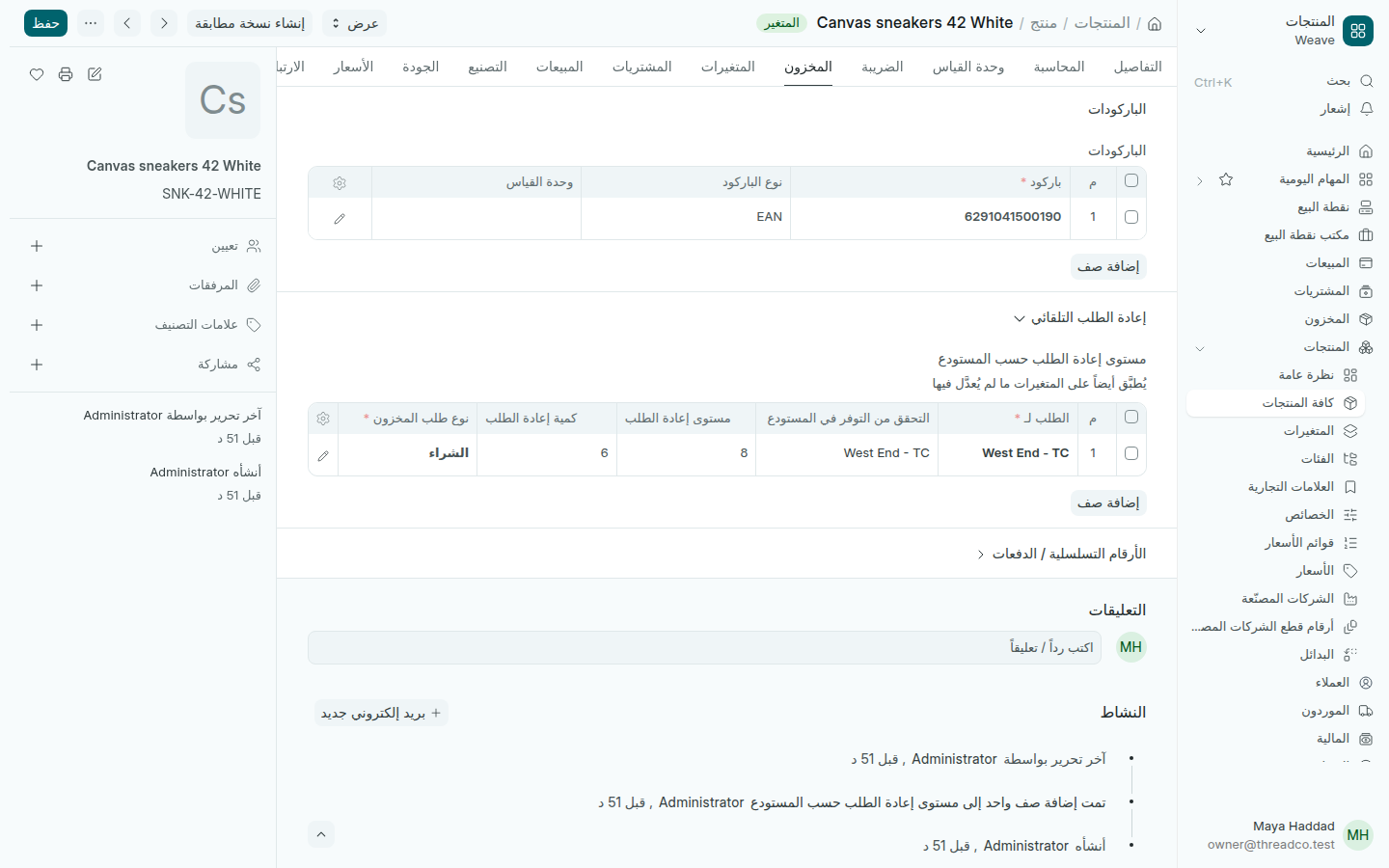Switch to the التفاصيل tab
1389x868 pixels.
pyautogui.click(x=1138, y=67)
